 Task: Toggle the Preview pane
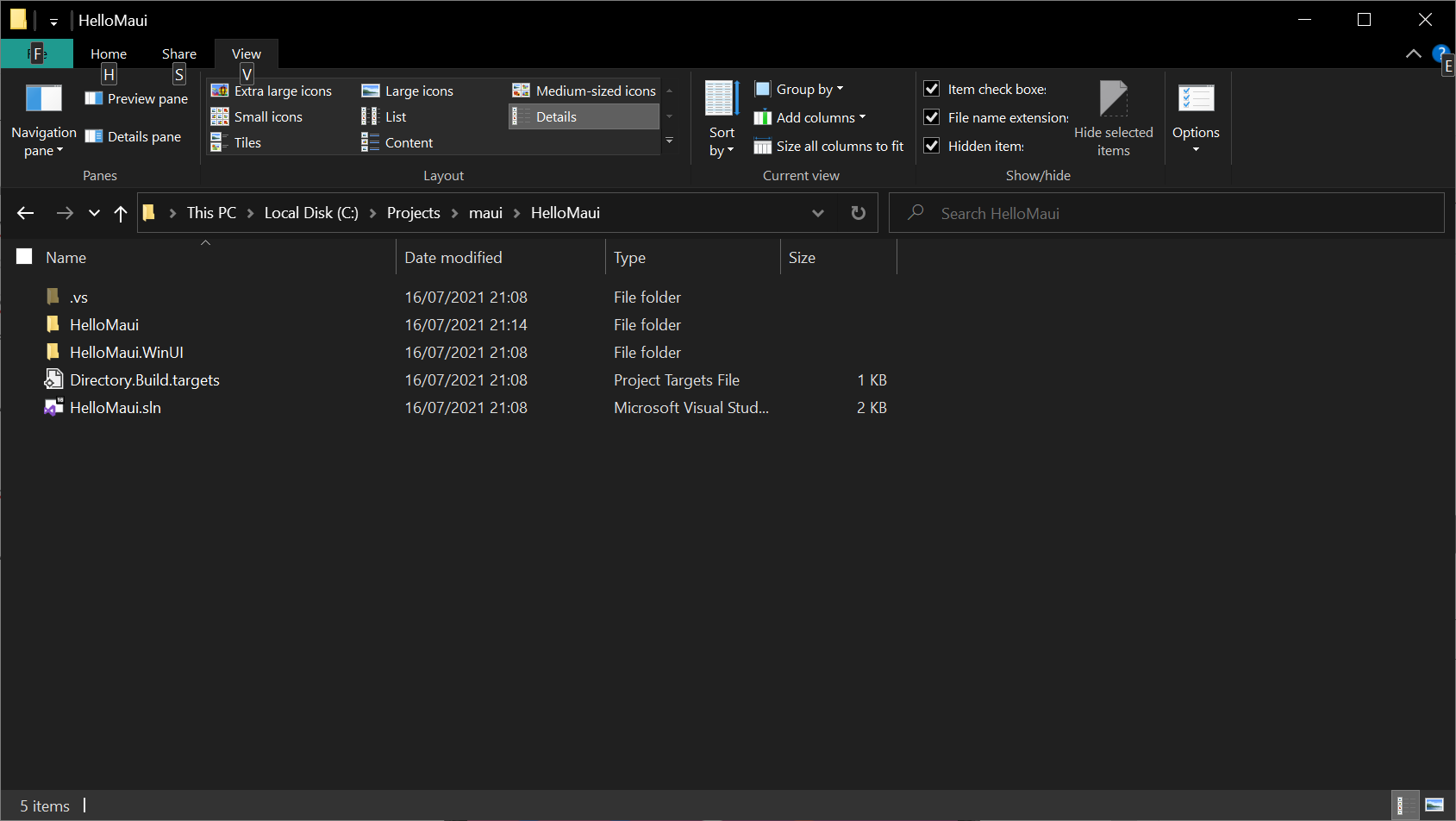point(135,97)
